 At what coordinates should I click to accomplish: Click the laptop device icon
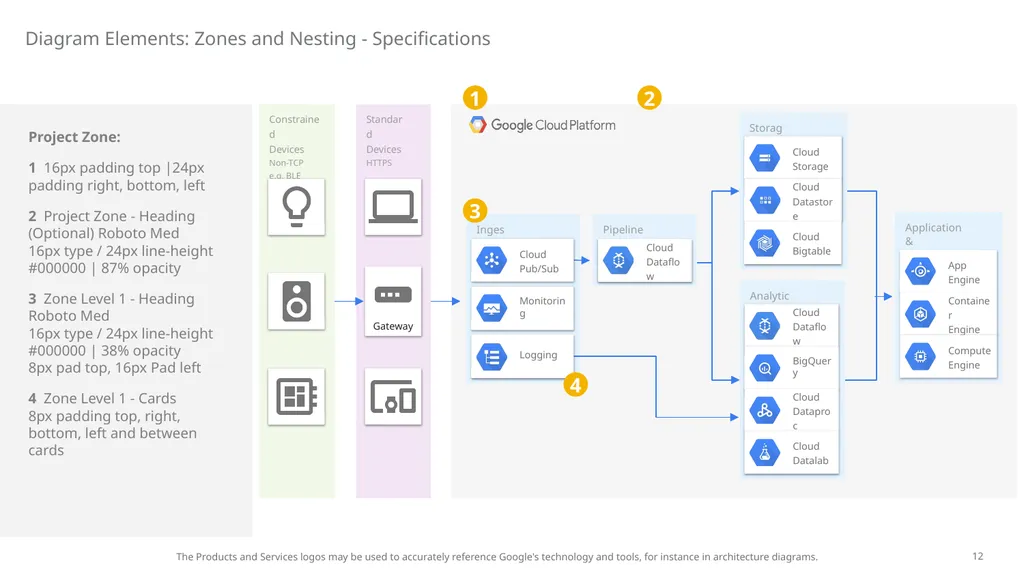[x=393, y=207]
